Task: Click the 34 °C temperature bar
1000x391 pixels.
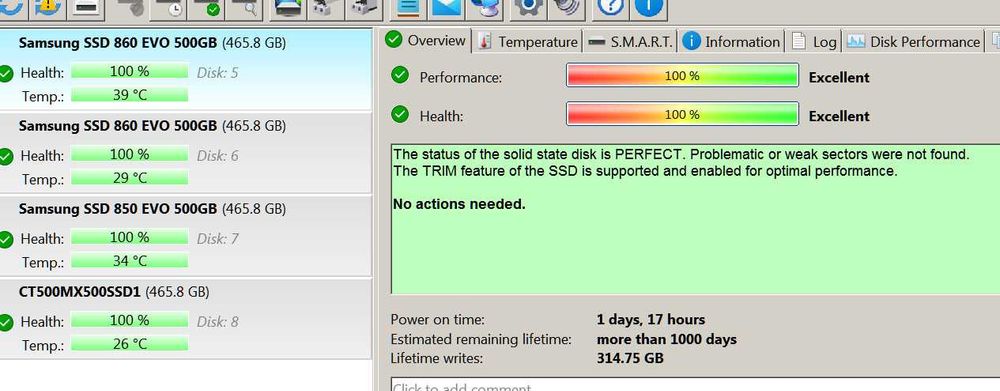Action: point(129,261)
